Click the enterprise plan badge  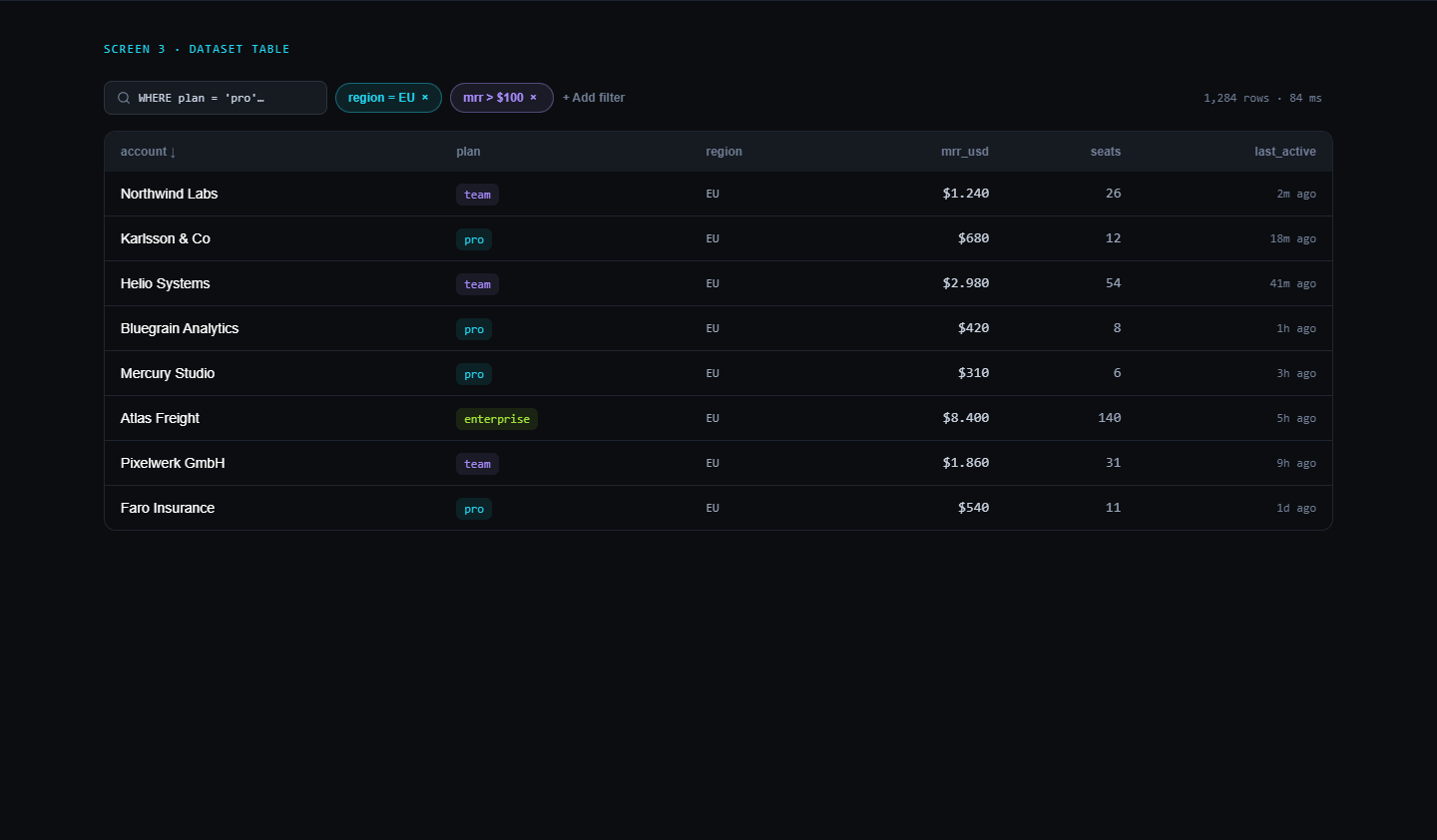pos(497,419)
